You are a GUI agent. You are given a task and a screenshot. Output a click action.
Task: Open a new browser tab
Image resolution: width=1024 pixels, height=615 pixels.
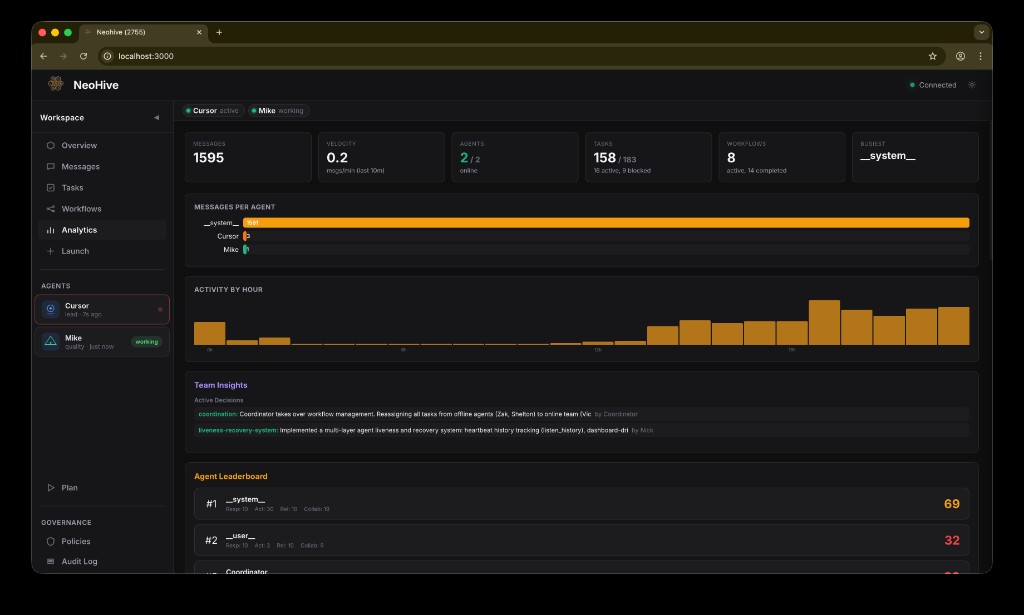coord(219,32)
